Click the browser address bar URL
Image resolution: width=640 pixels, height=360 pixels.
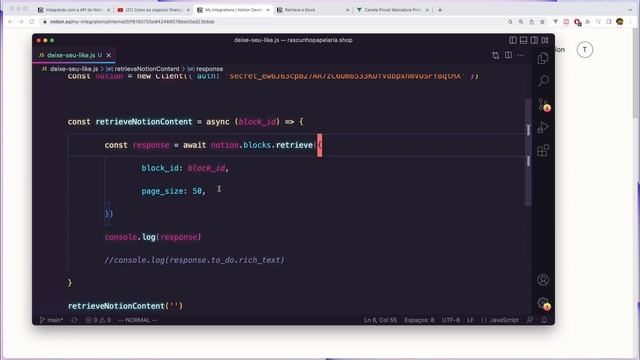coord(132,22)
